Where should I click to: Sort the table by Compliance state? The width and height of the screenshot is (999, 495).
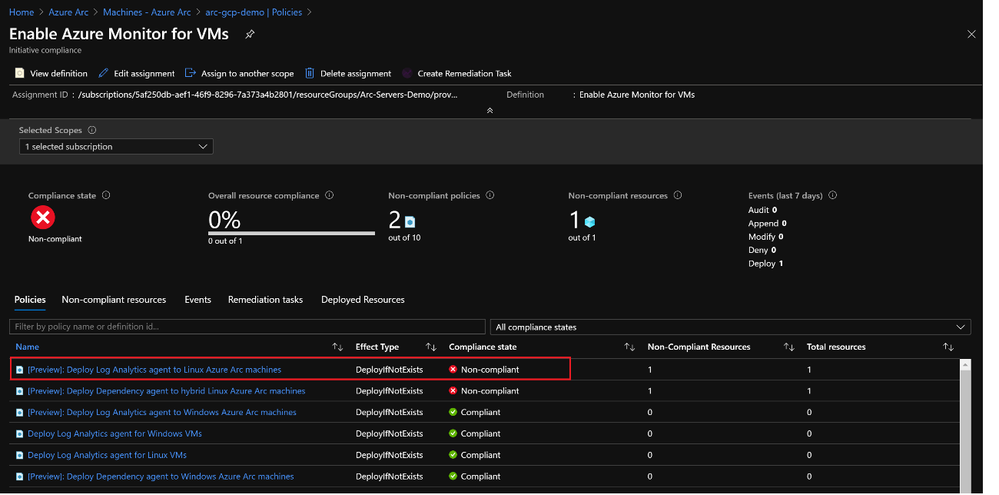629,347
